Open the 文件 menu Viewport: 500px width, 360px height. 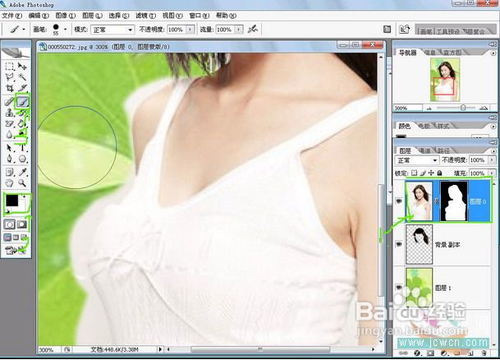pos(12,16)
